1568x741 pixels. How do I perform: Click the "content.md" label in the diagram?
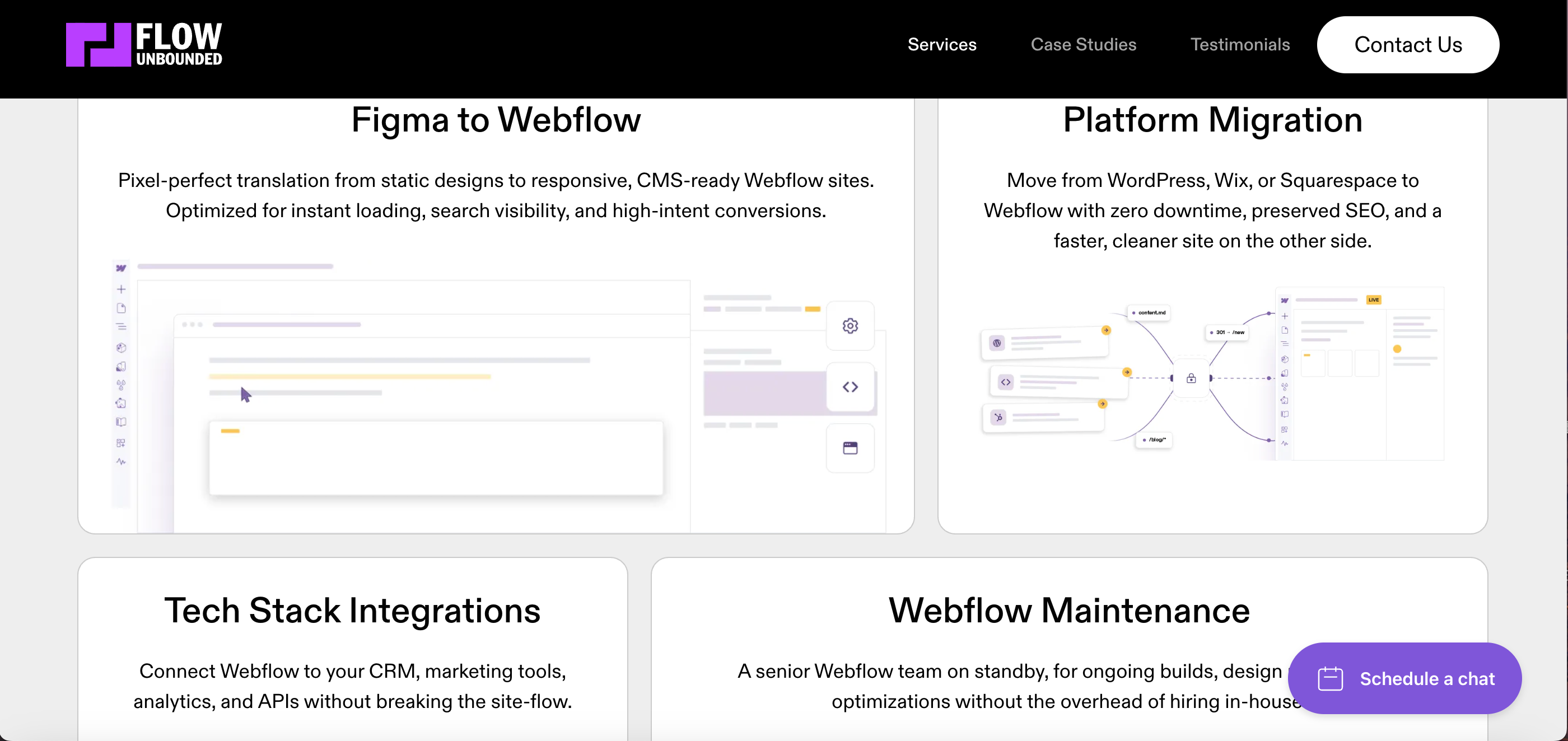1149,313
